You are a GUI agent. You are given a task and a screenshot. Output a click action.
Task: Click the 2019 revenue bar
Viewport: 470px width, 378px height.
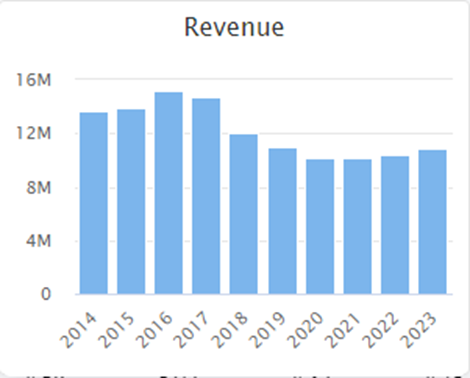pyautogui.click(x=283, y=221)
